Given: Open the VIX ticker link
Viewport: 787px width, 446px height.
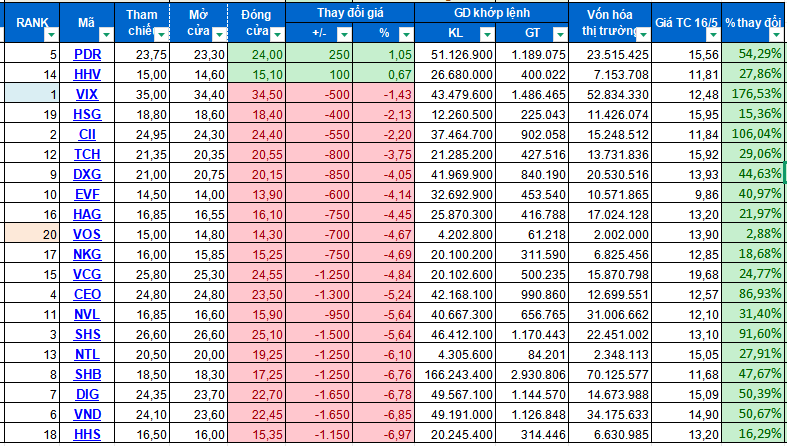Looking at the screenshot, I should point(87,94).
